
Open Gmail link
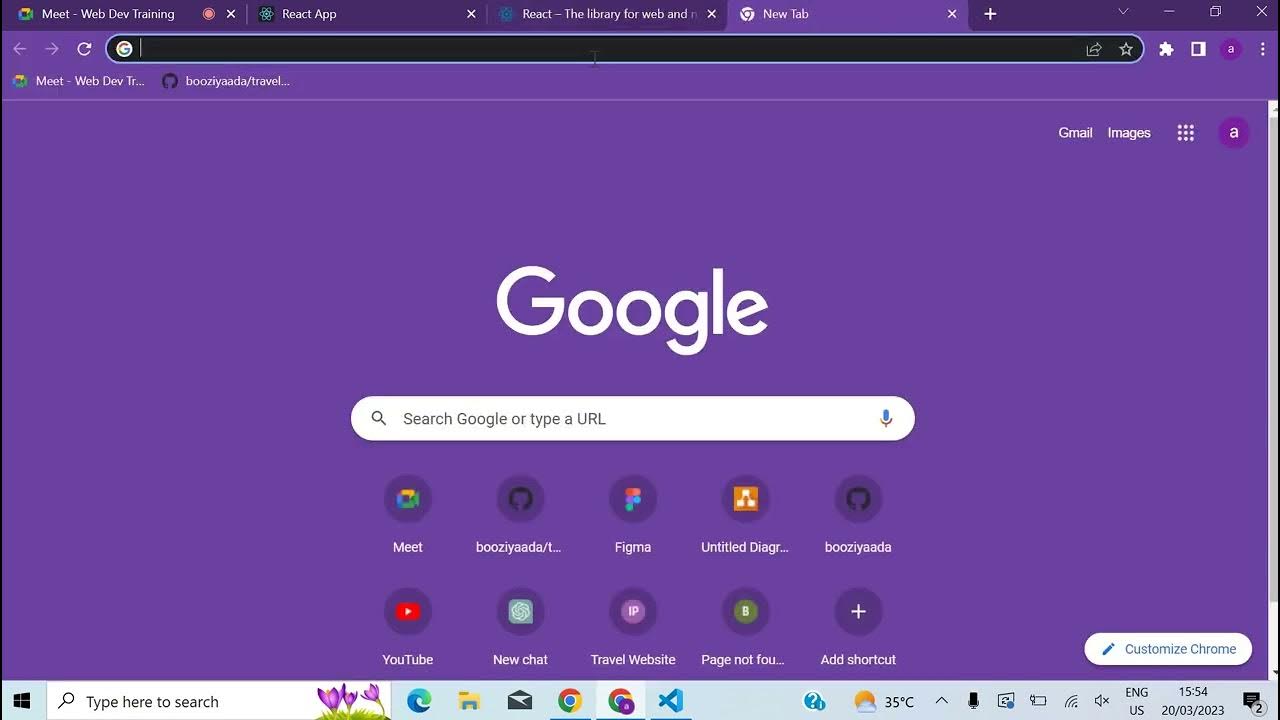(1075, 133)
